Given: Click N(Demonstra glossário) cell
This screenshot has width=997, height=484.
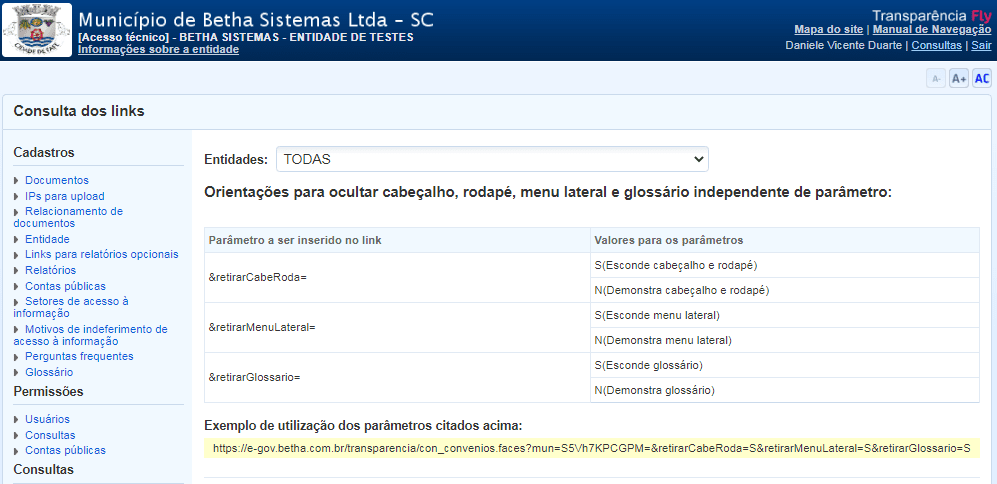Looking at the screenshot, I should [785, 390].
